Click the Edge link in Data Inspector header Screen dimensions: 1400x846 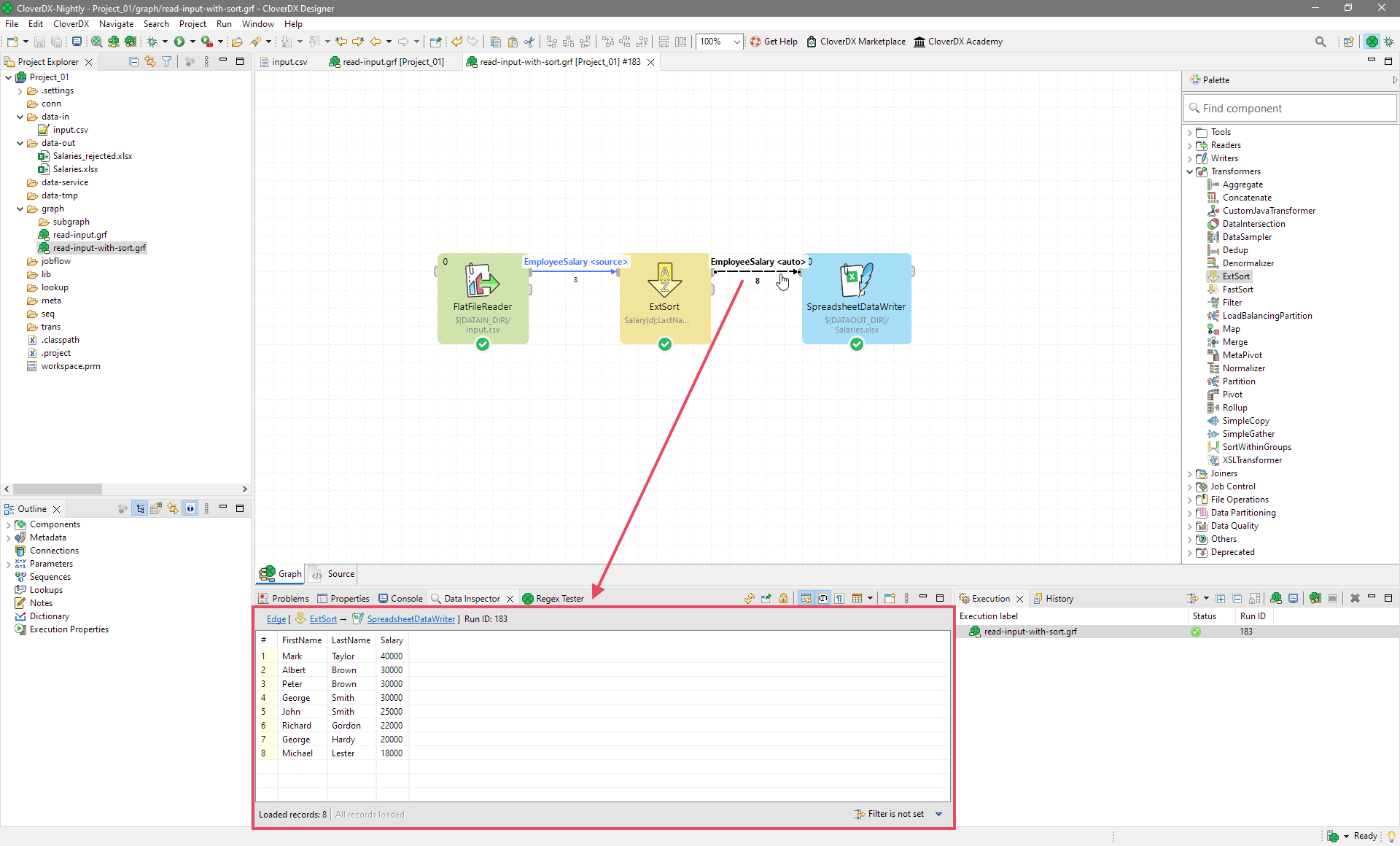point(276,618)
